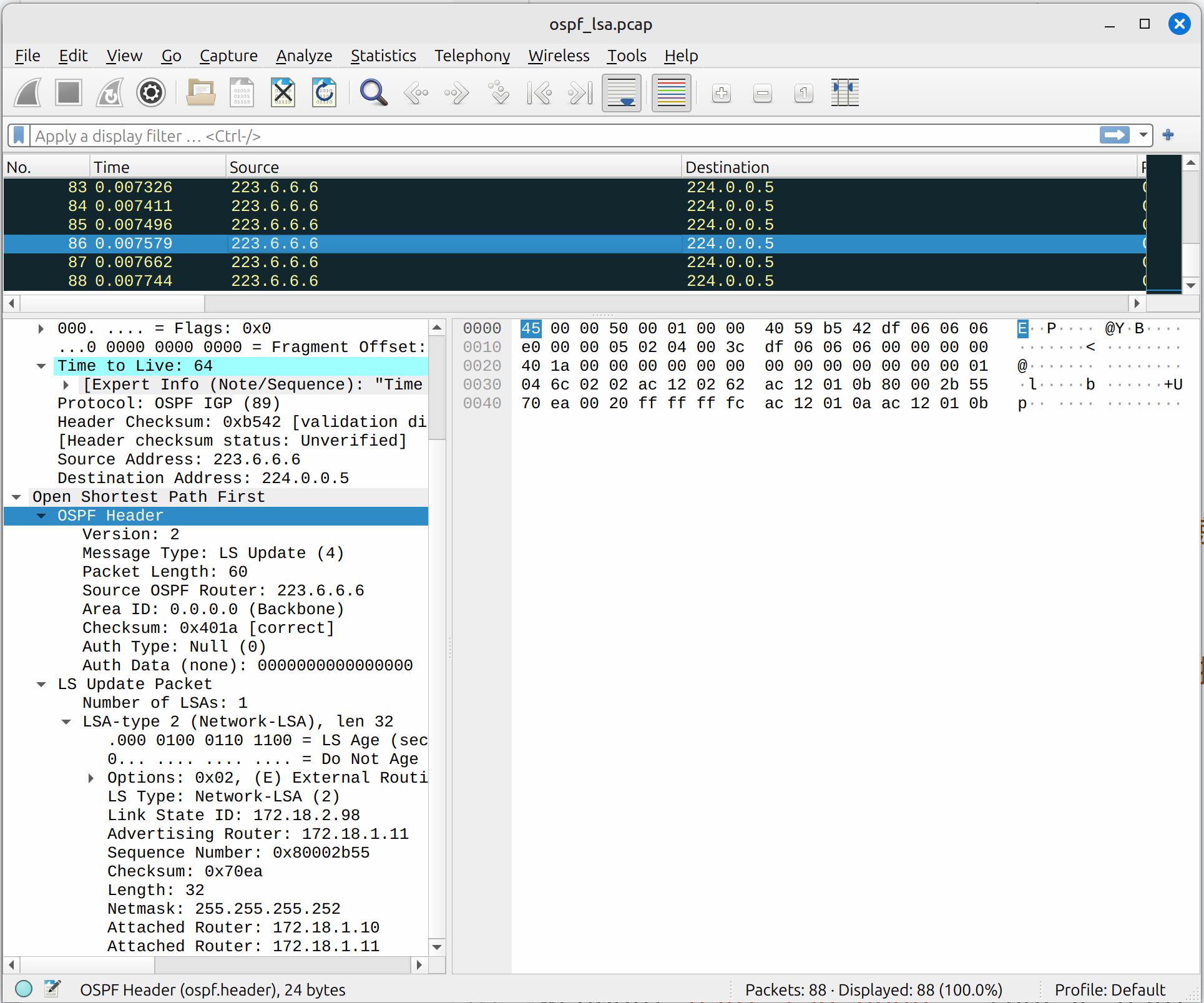Sort packets by No. column
1204x1003 pixels.
47,167
